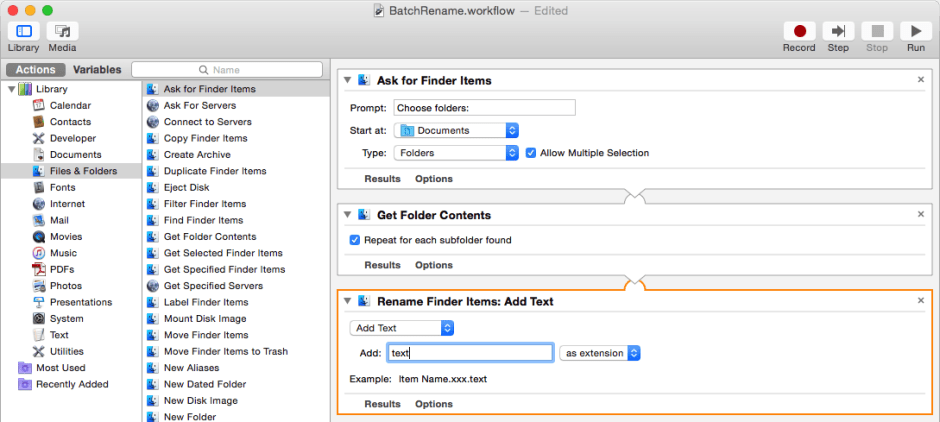Uncheck Allow Multiple Selection checkbox
Image resolution: width=940 pixels, height=422 pixels.
pos(531,153)
